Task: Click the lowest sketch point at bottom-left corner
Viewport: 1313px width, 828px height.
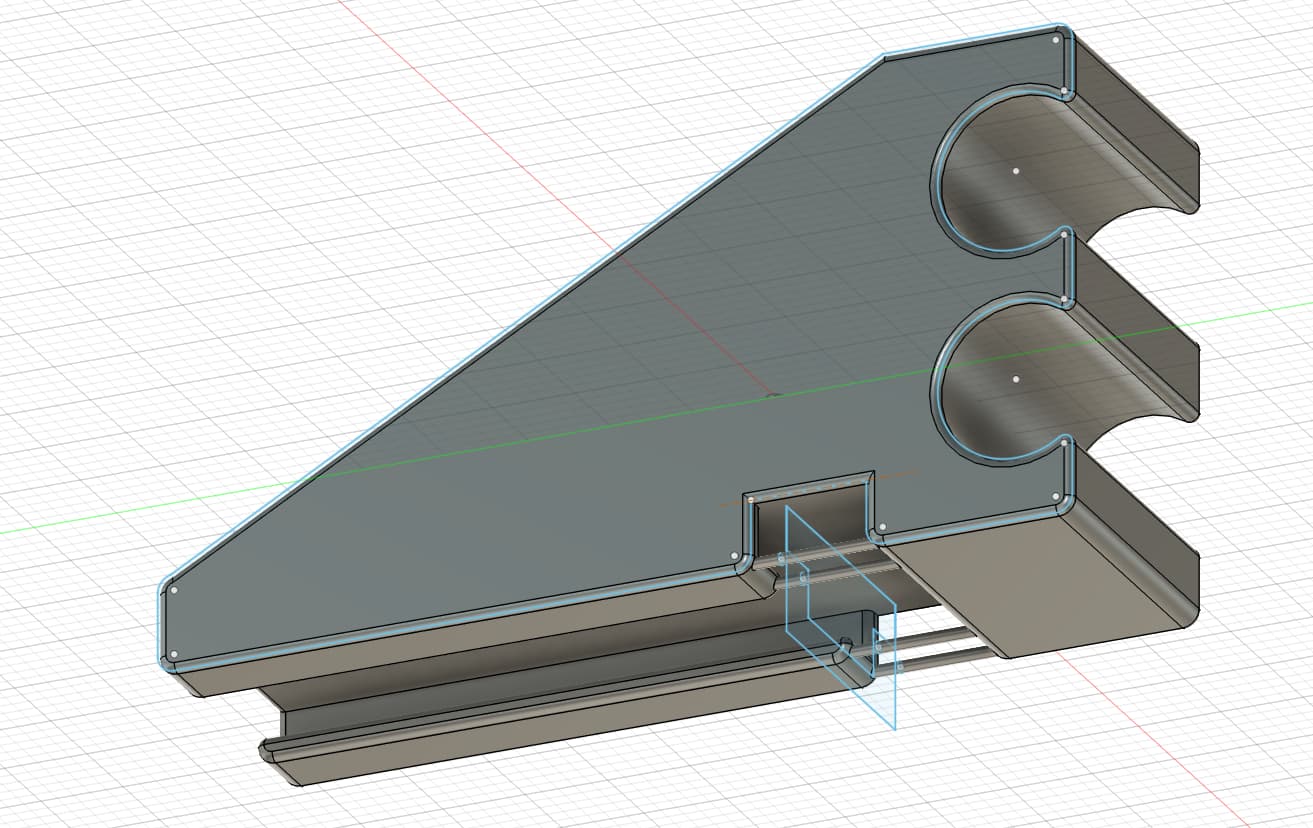Action: pos(174,655)
